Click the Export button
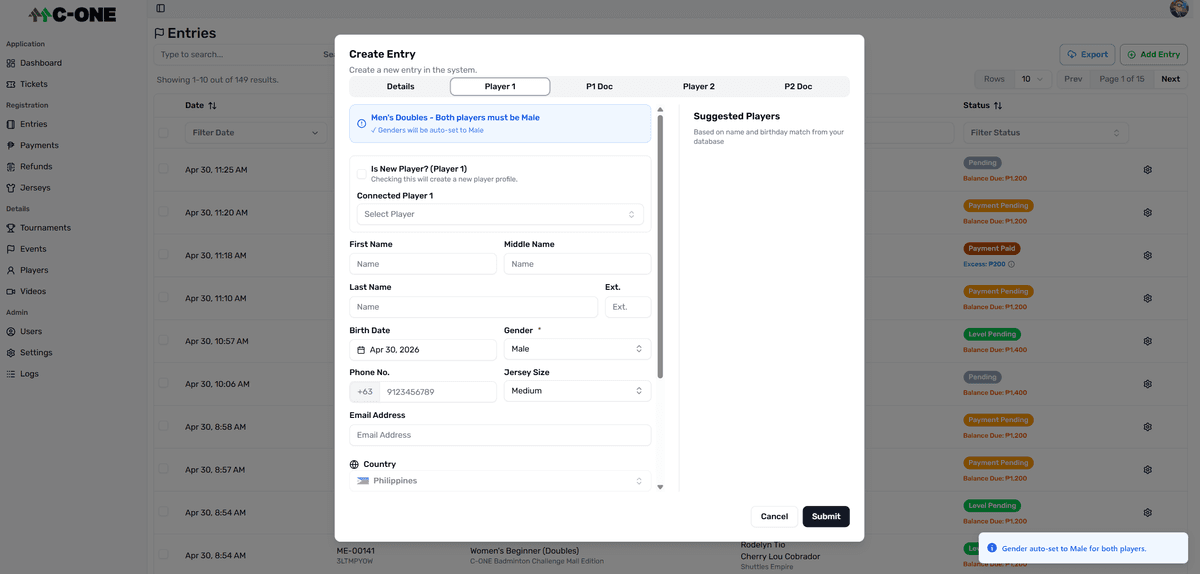The image size is (1200, 574). click(1087, 54)
